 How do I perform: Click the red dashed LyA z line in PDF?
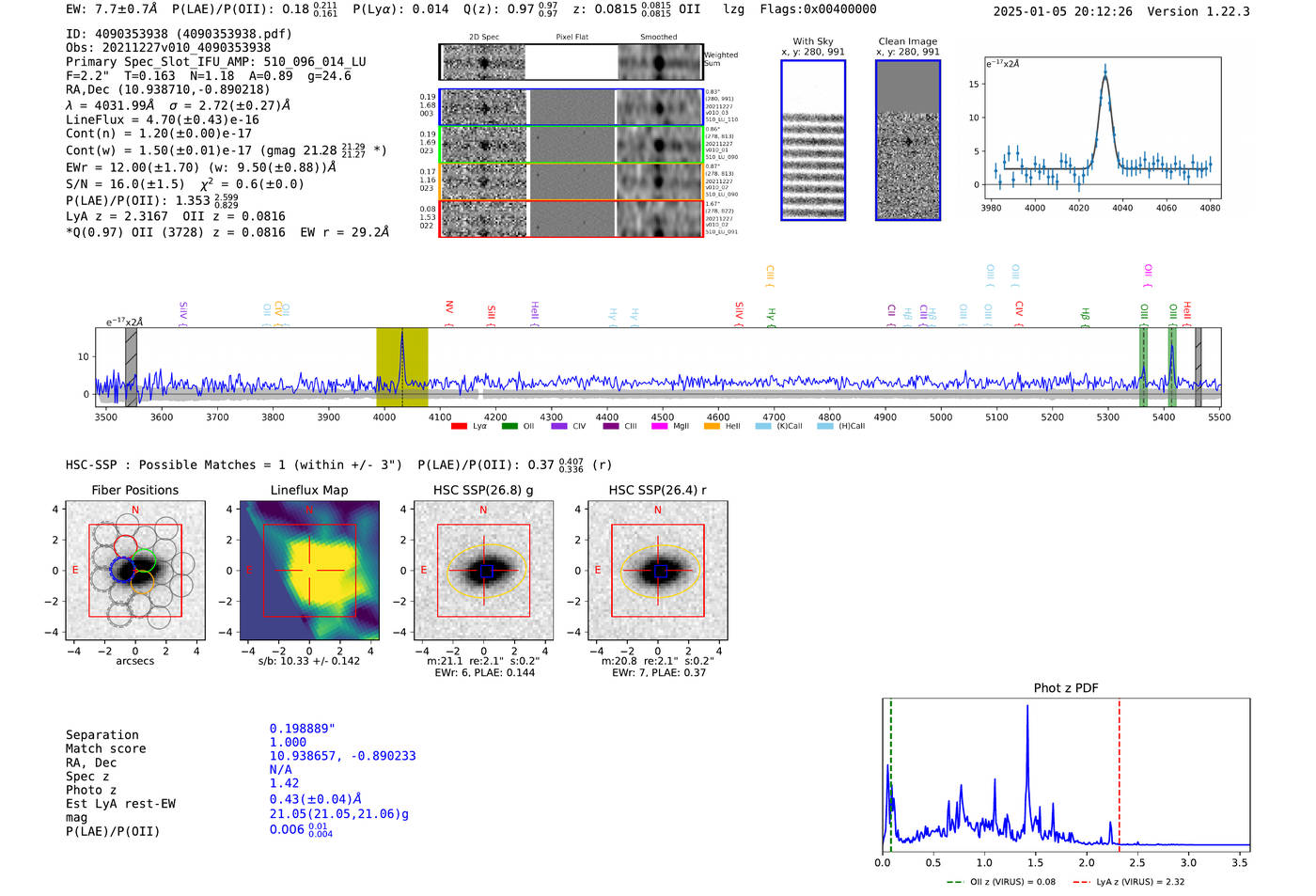click(x=1120, y=775)
